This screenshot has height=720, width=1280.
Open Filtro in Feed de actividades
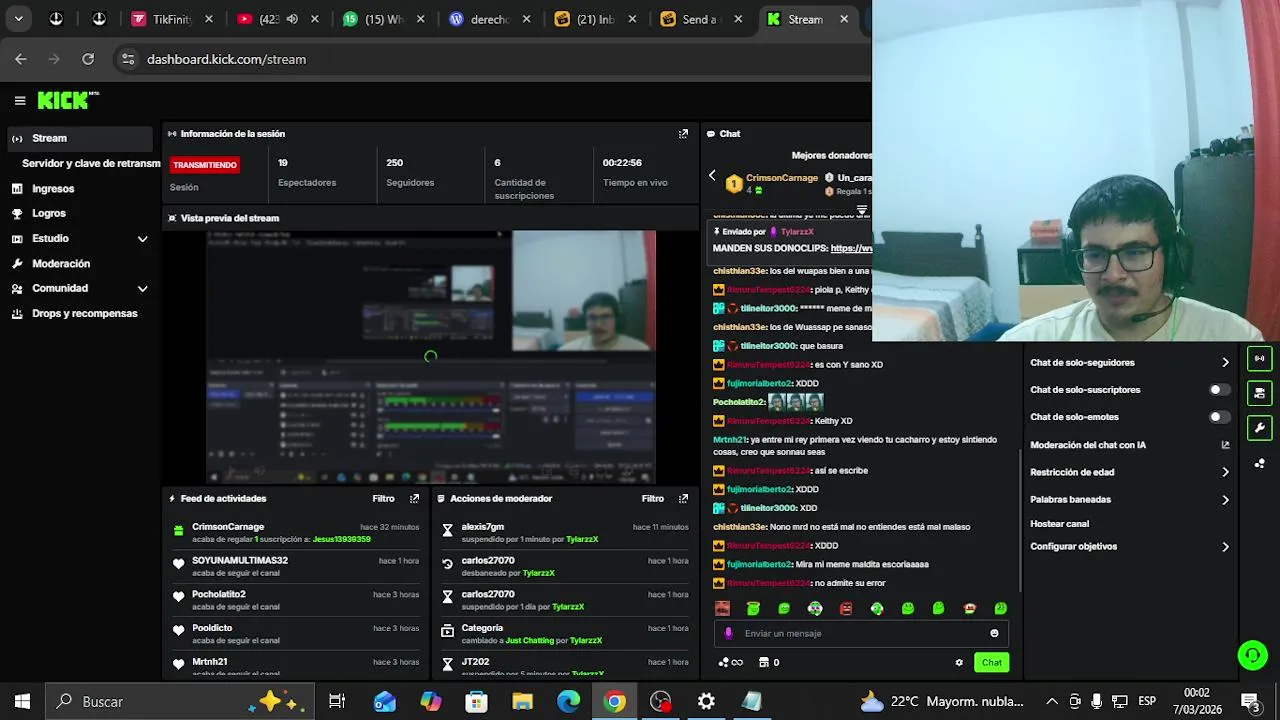click(x=383, y=498)
